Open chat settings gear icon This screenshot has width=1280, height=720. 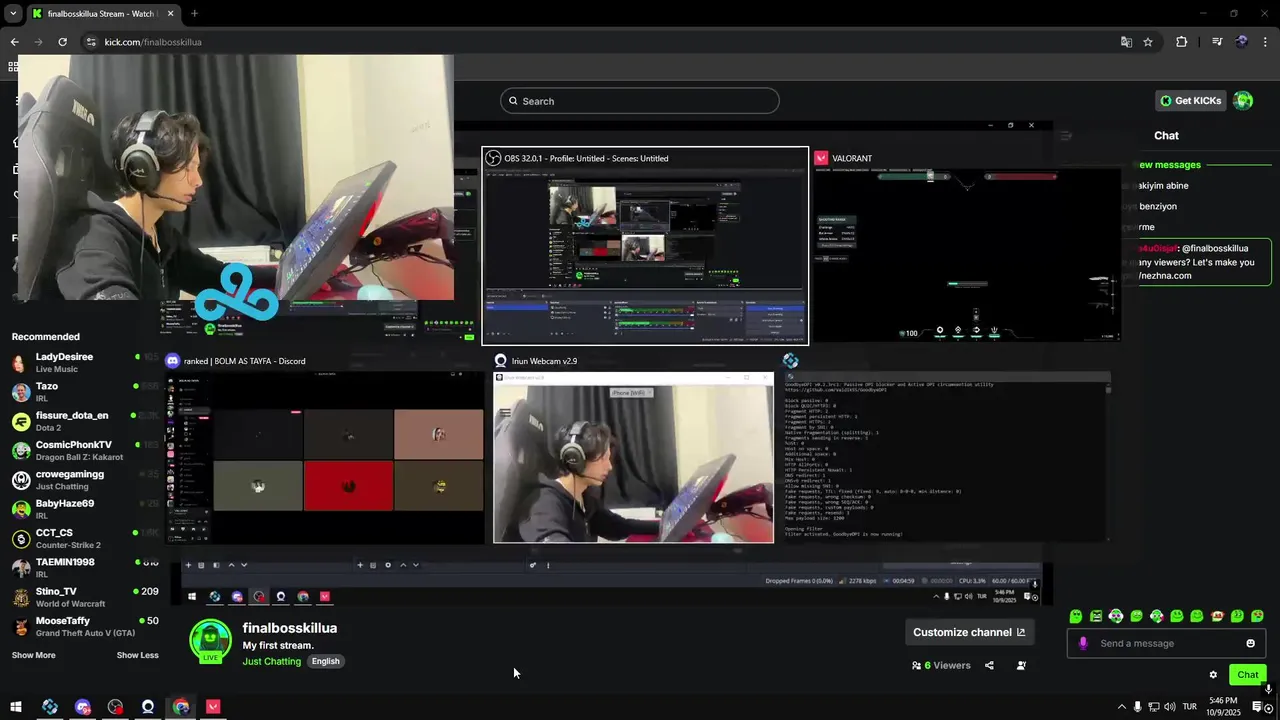tap(1213, 675)
